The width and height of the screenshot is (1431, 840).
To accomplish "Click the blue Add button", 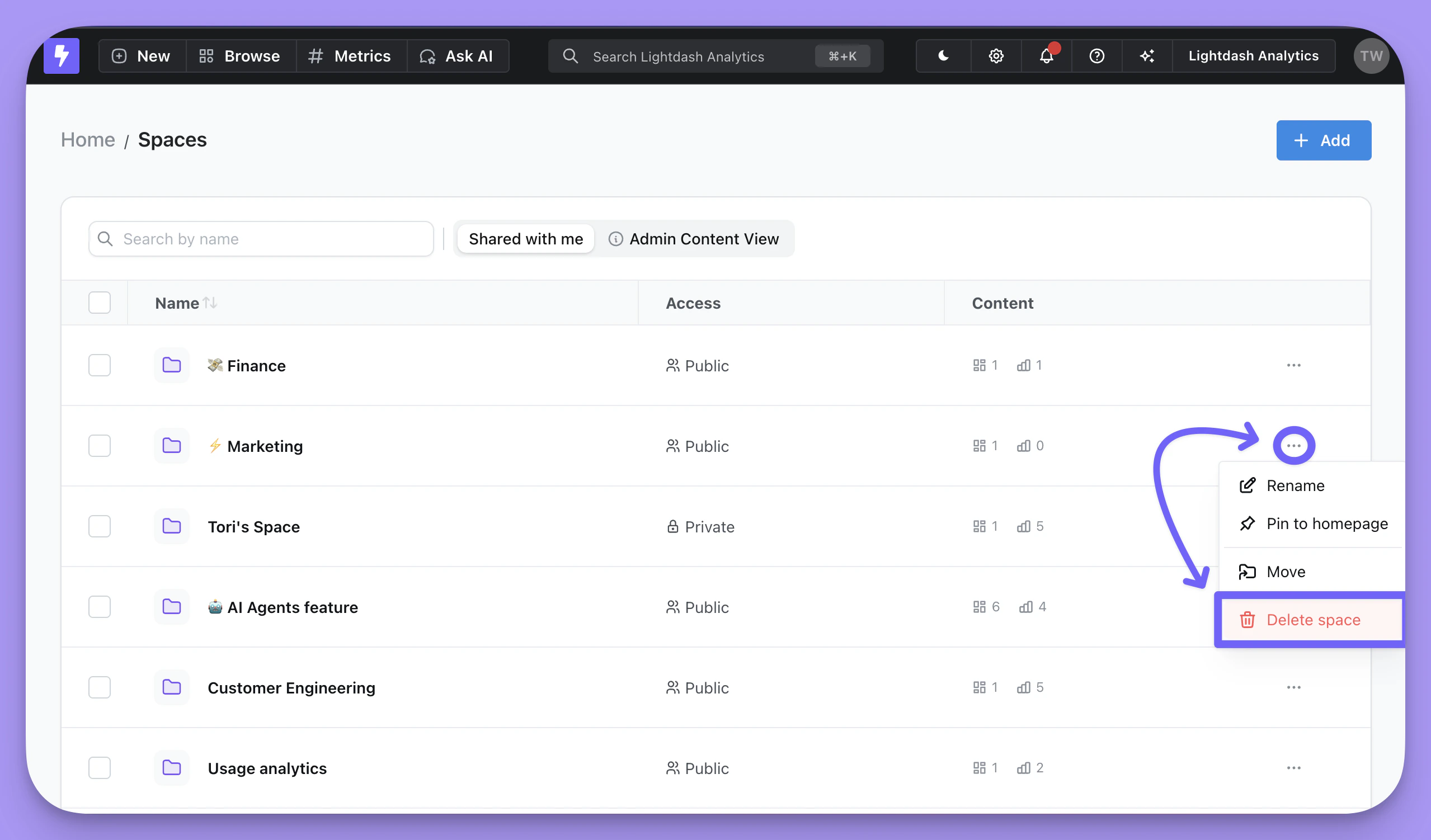I will [x=1323, y=140].
